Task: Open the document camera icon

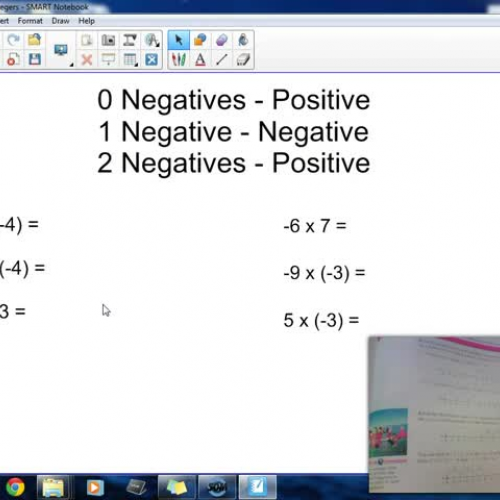Action: pos(130,40)
